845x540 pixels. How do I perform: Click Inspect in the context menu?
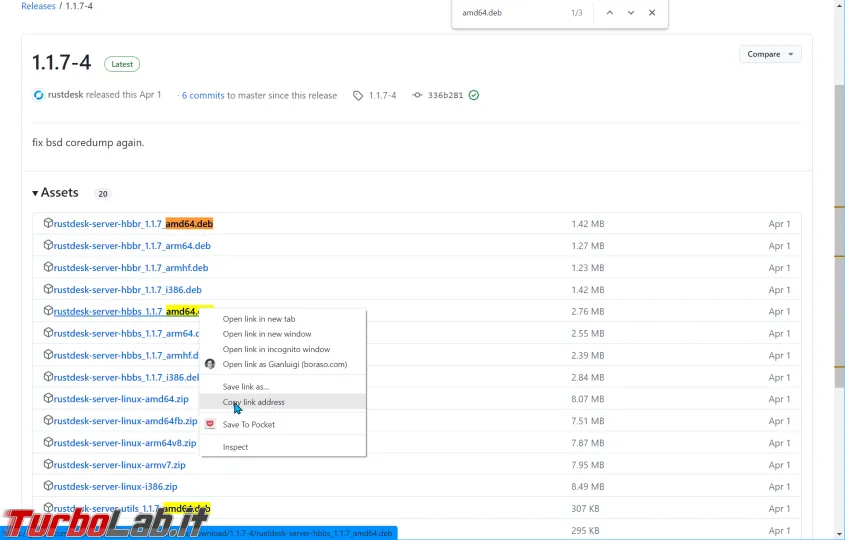coord(236,447)
